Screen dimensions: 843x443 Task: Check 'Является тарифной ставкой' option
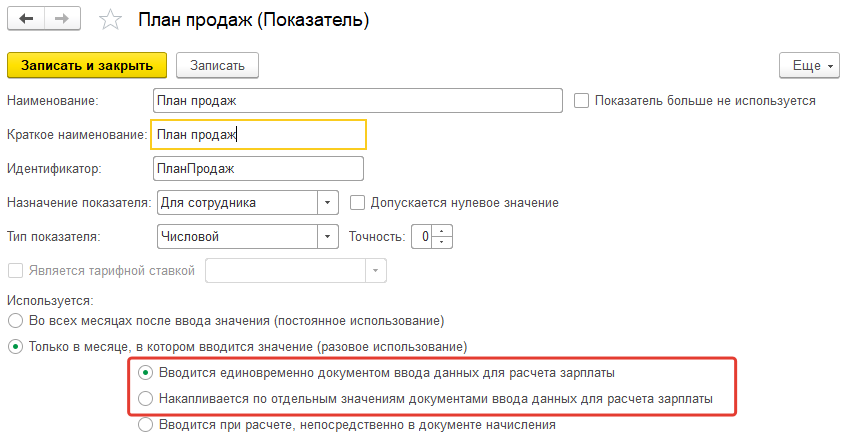coord(14,270)
